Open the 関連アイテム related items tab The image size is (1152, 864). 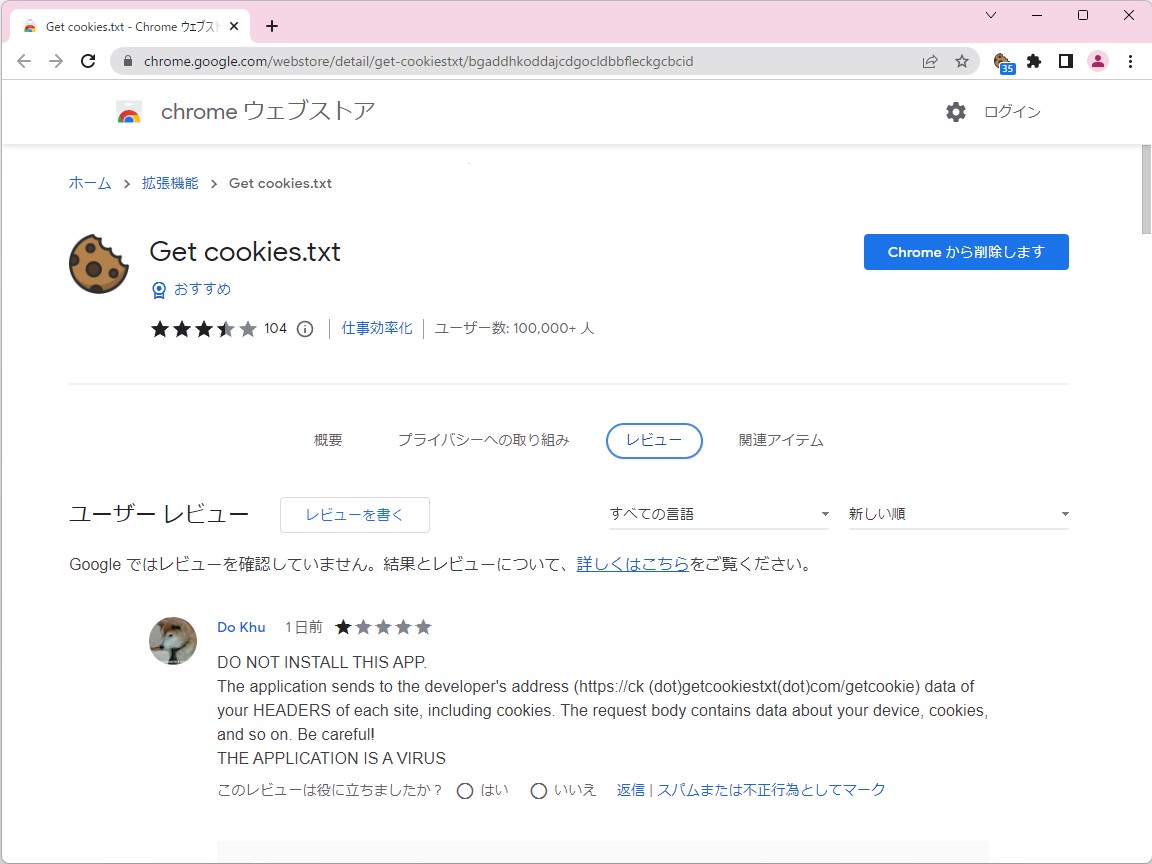pyautogui.click(x=779, y=440)
